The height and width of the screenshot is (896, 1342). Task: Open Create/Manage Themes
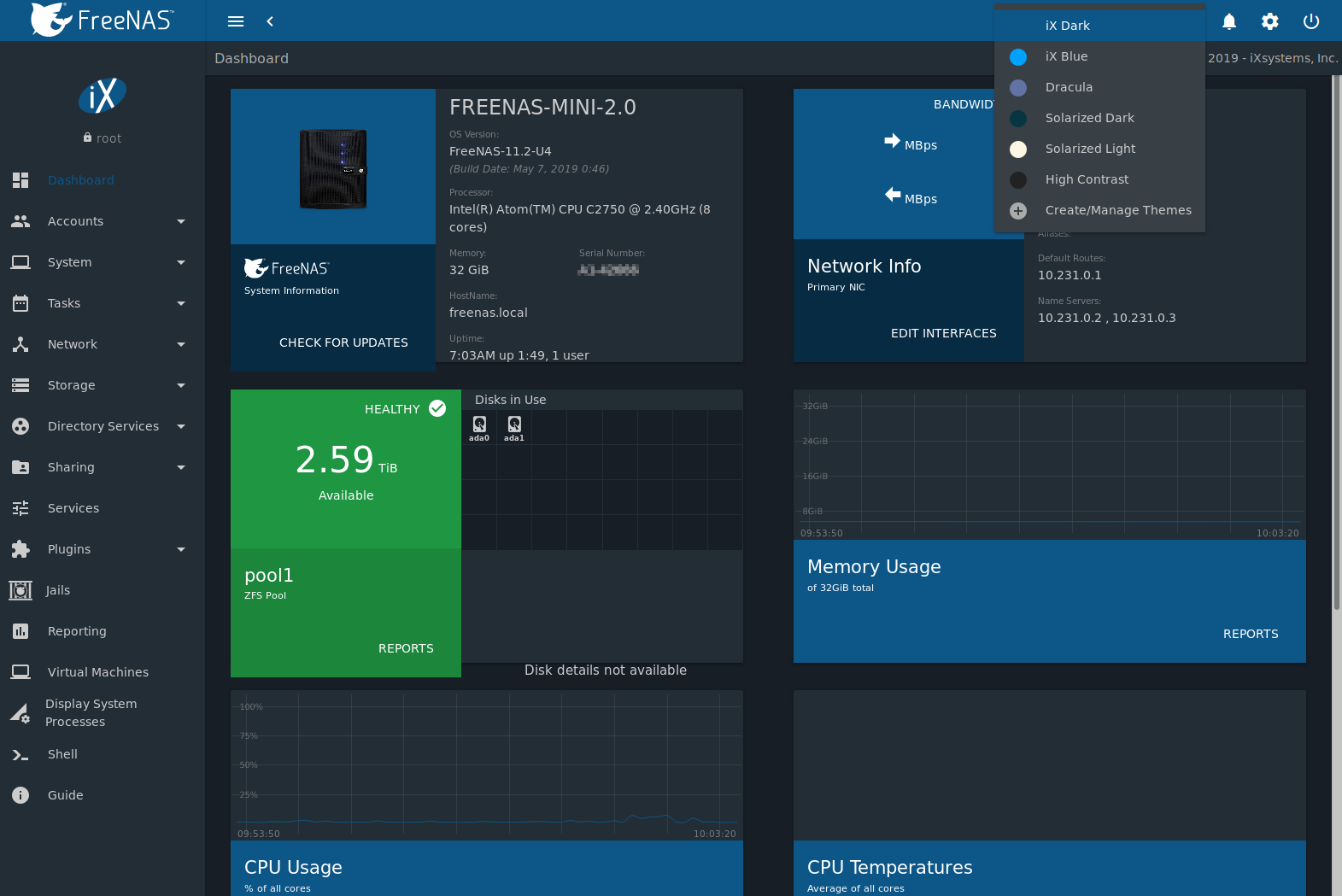pos(1099,210)
